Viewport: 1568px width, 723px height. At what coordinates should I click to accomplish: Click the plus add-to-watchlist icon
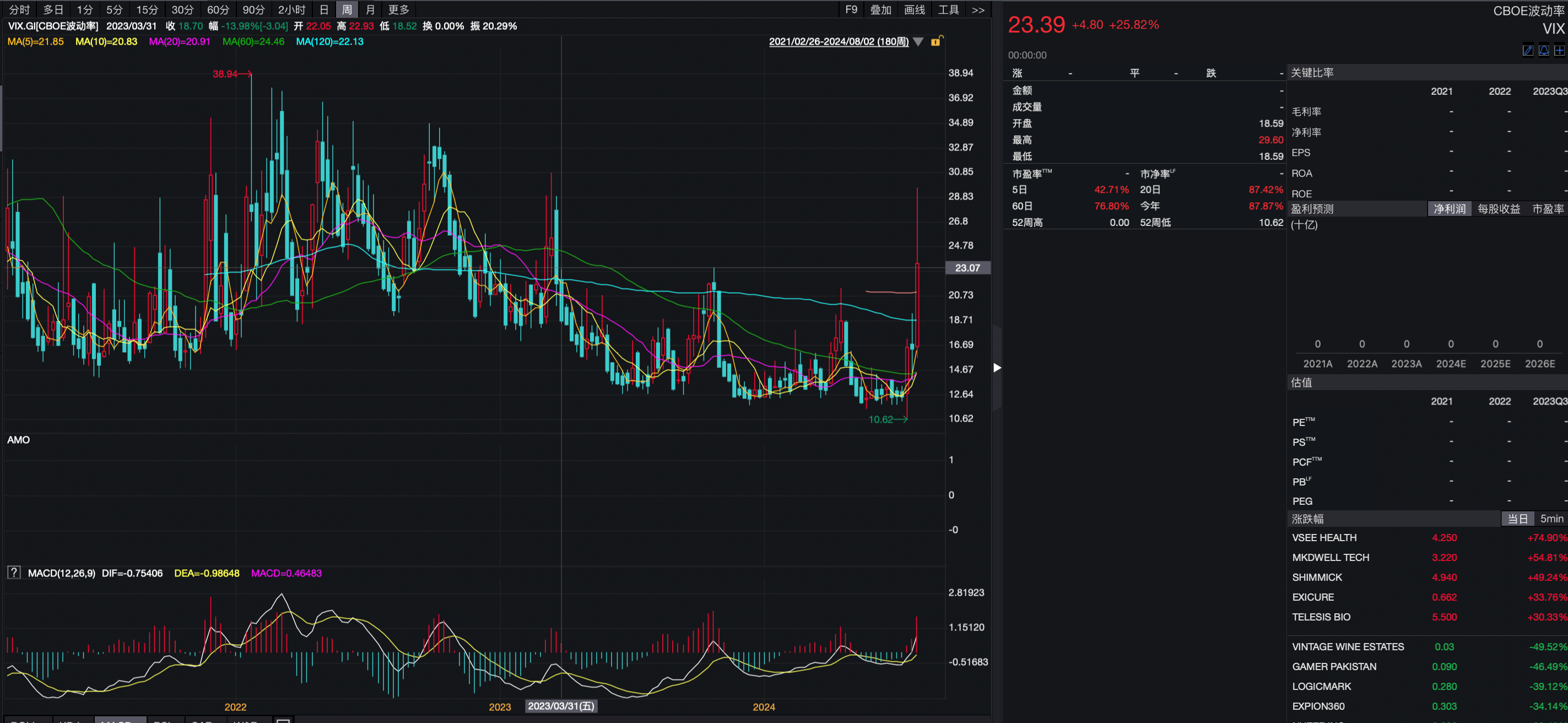pos(1559,51)
